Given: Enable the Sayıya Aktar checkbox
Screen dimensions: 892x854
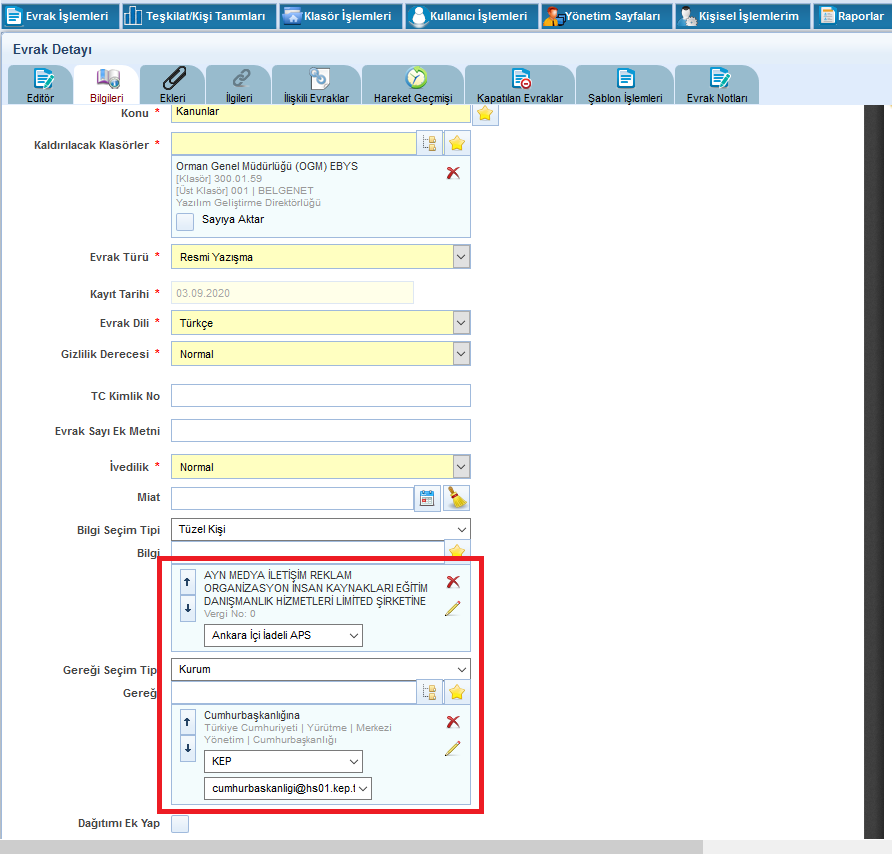Looking at the screenshot, I should tap(185, 221).
